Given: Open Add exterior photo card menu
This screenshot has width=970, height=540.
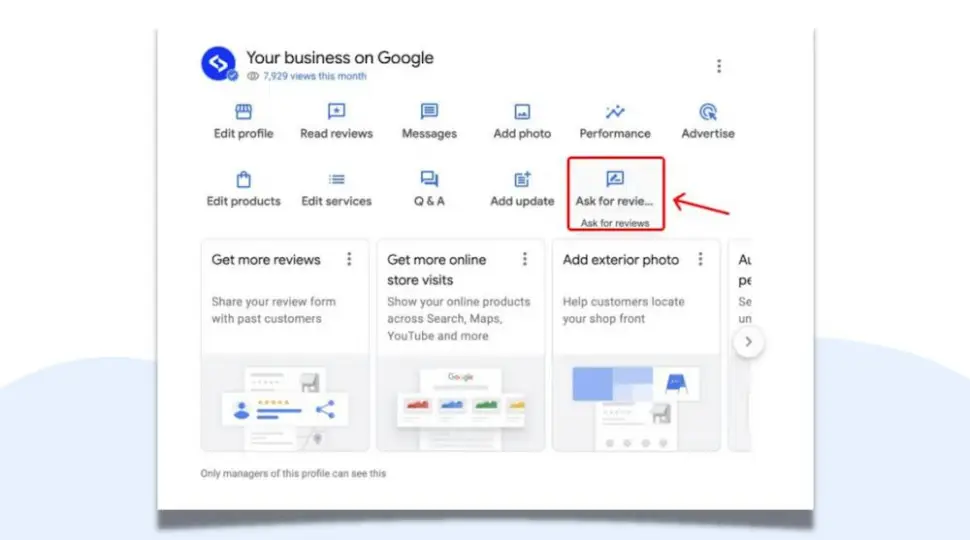Looking at the screenshot, I should tap(700, 259).
